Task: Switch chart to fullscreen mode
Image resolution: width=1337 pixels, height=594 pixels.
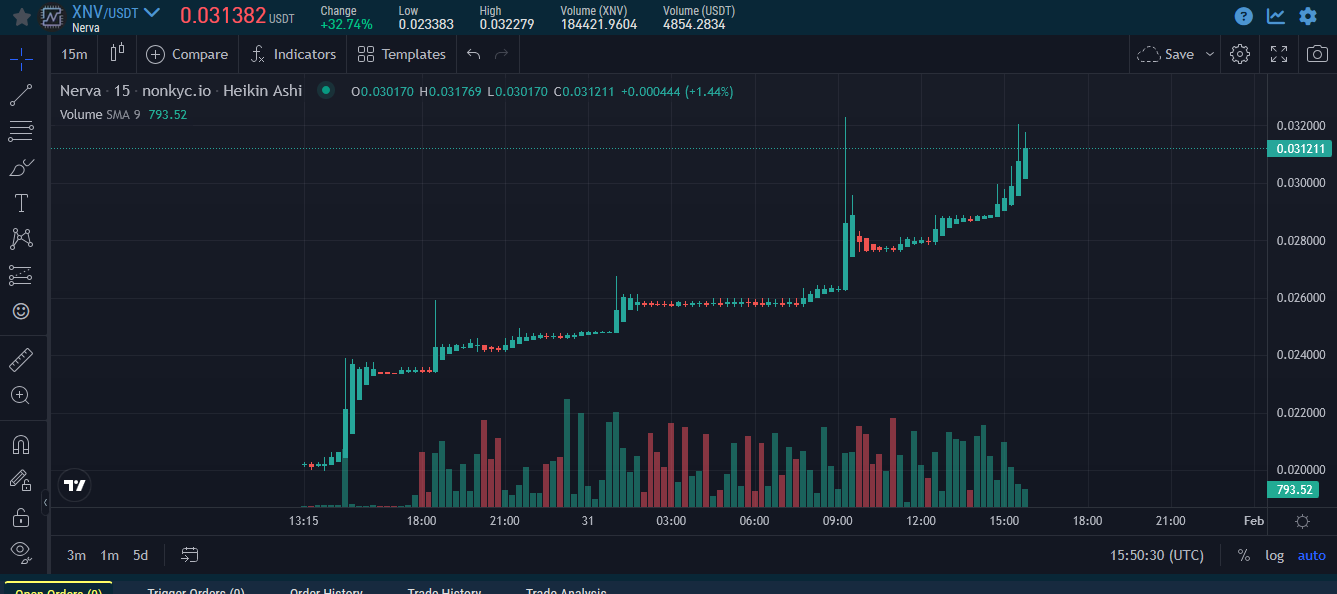Action: 1279,54
